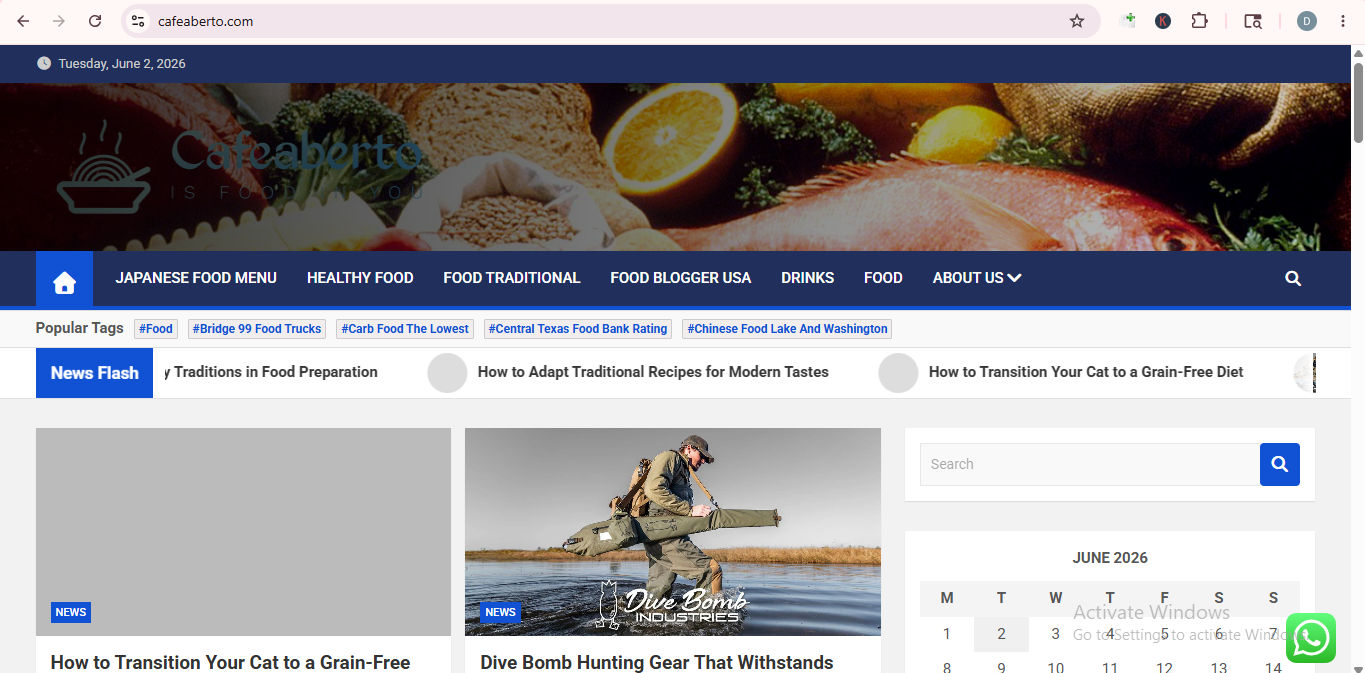The height and width of the screenshot is (673, 1365).
Task: Click the Cafeaberto bowl logo
Action: pos(103,167)
